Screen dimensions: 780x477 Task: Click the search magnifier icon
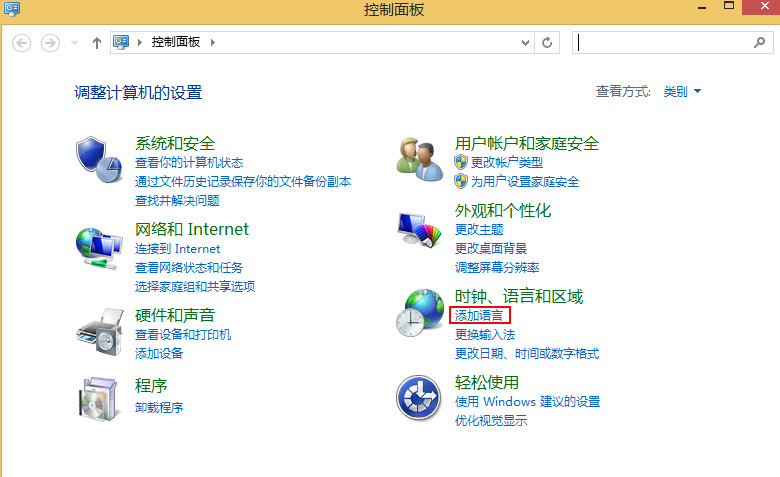pos(759,42)
